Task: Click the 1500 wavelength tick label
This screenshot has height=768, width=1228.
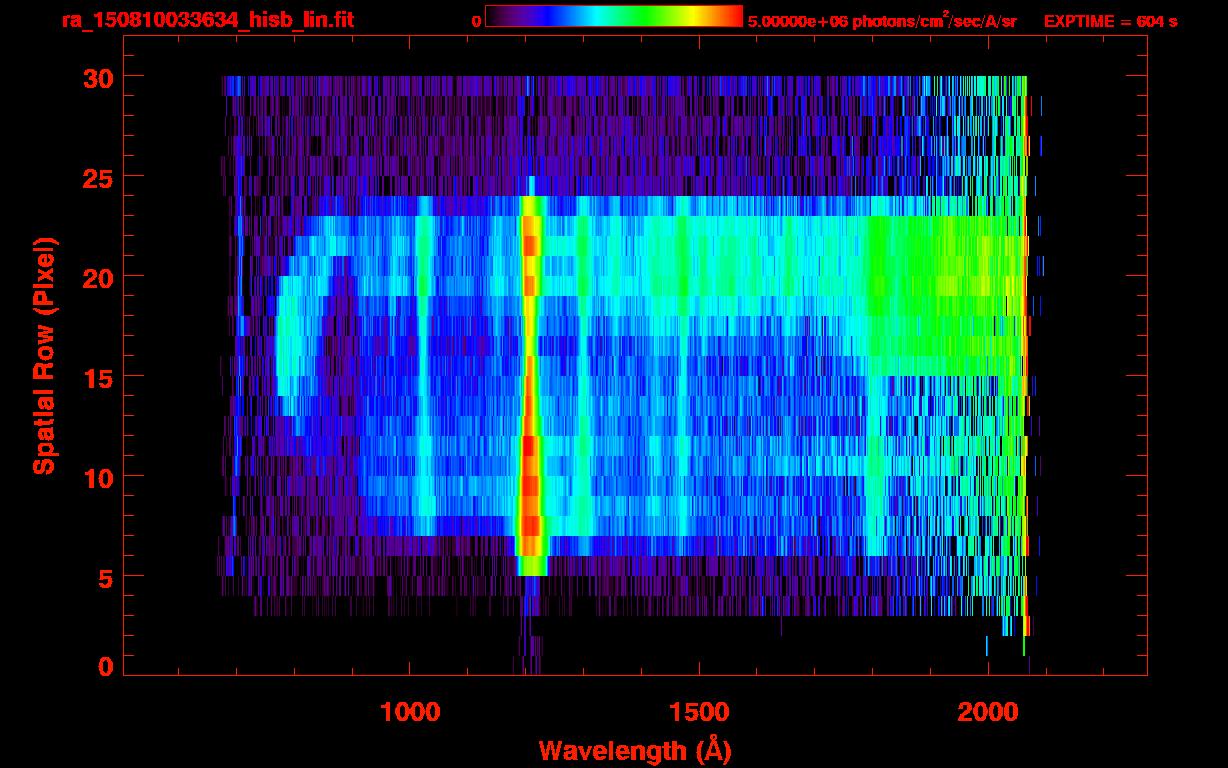Action: 699,712
